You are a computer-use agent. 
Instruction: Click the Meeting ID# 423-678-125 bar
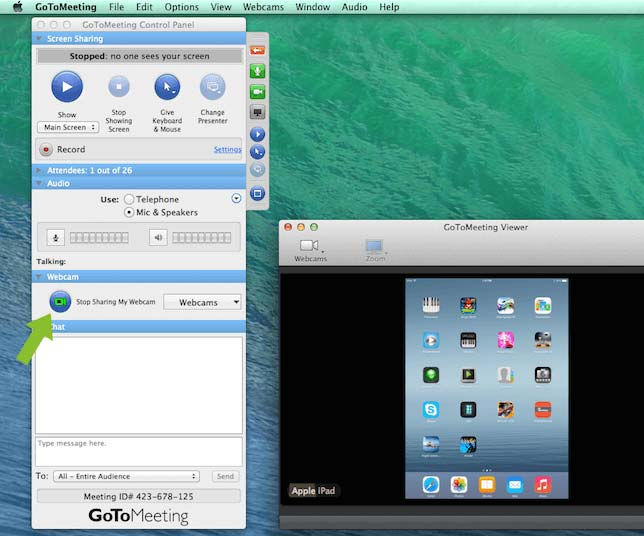tap(139, 497)
